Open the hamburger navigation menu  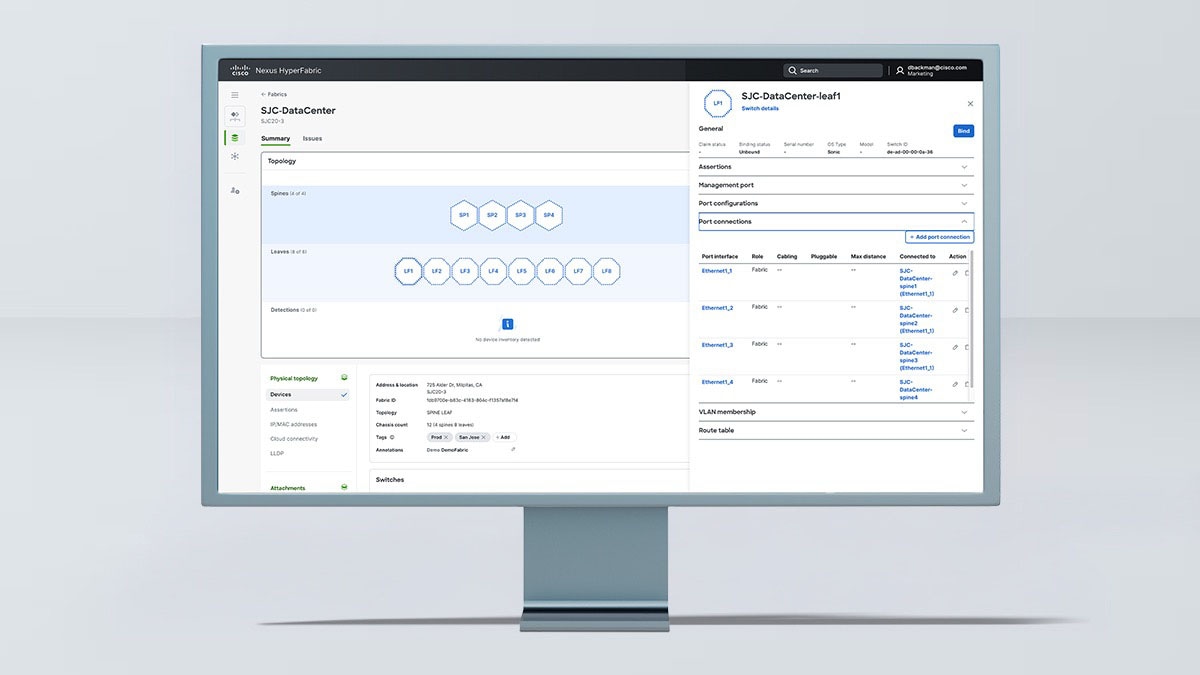[x=235, y=95]
